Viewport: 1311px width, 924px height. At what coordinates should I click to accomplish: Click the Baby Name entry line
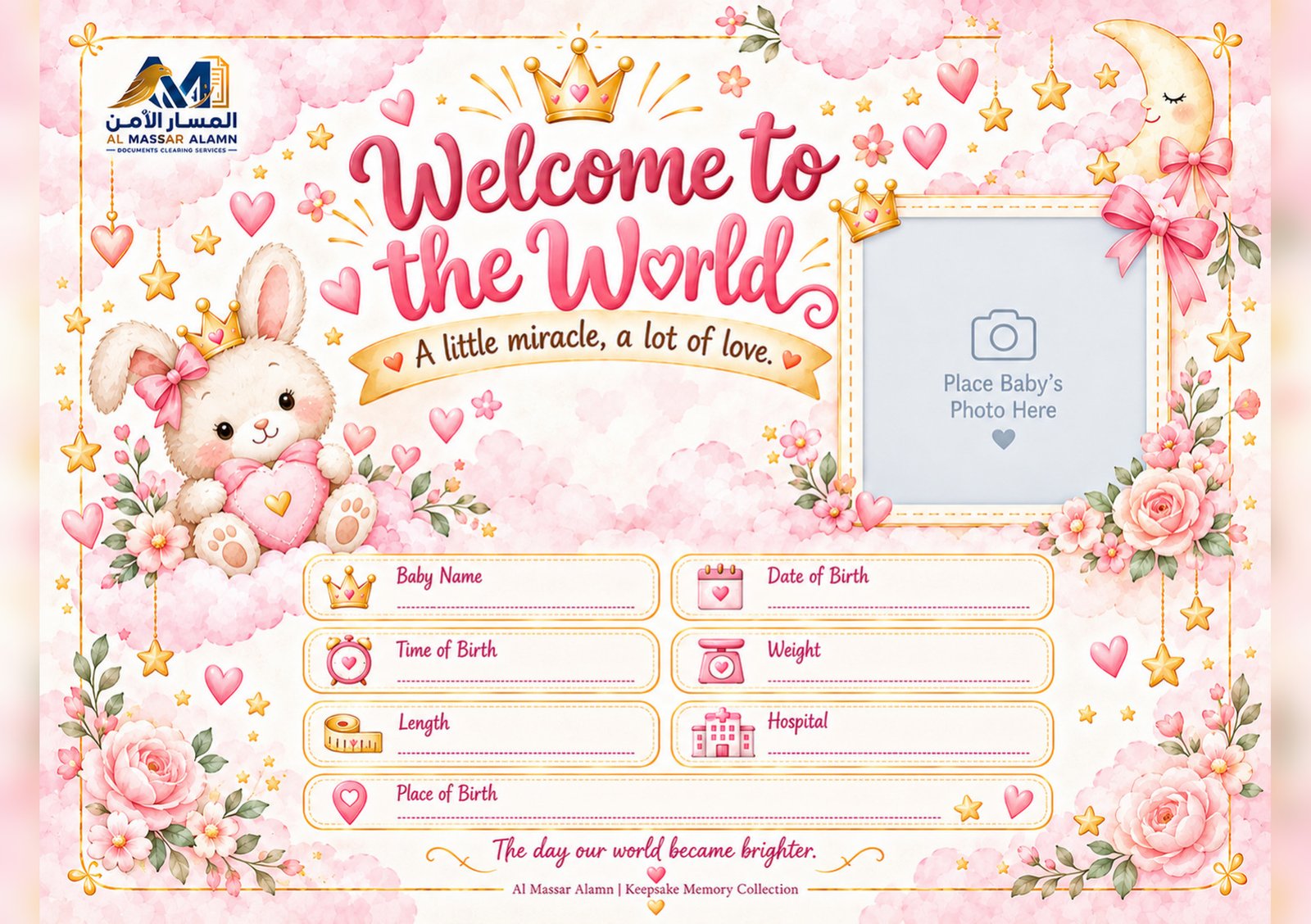coord(515,607)
